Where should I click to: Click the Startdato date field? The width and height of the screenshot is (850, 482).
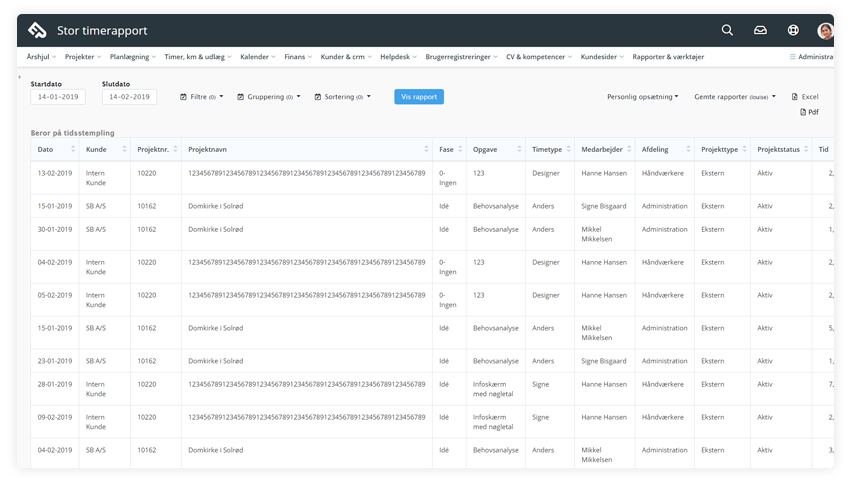click(58, 97)
